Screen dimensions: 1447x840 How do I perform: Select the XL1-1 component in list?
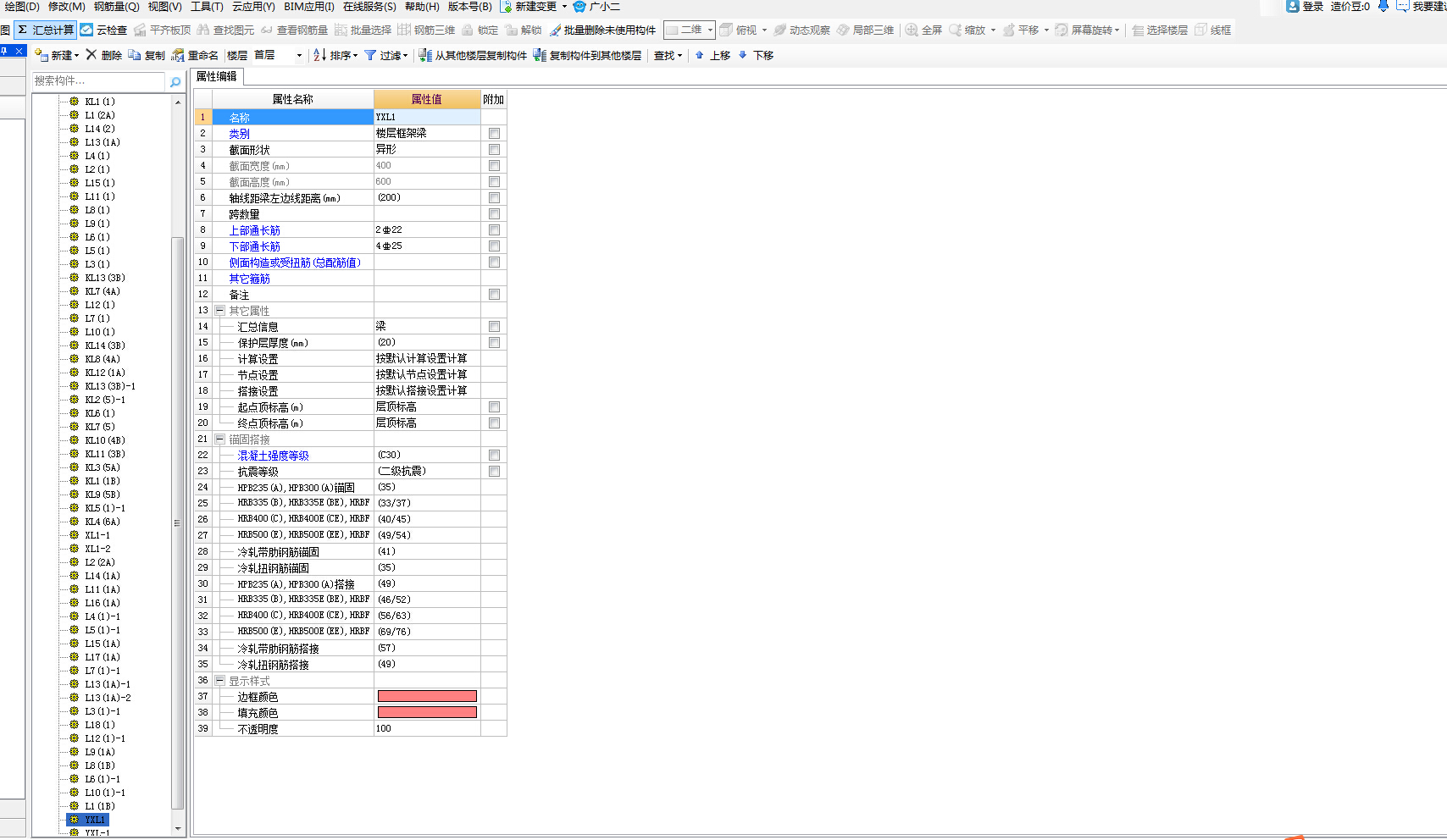tap(97, 535)
